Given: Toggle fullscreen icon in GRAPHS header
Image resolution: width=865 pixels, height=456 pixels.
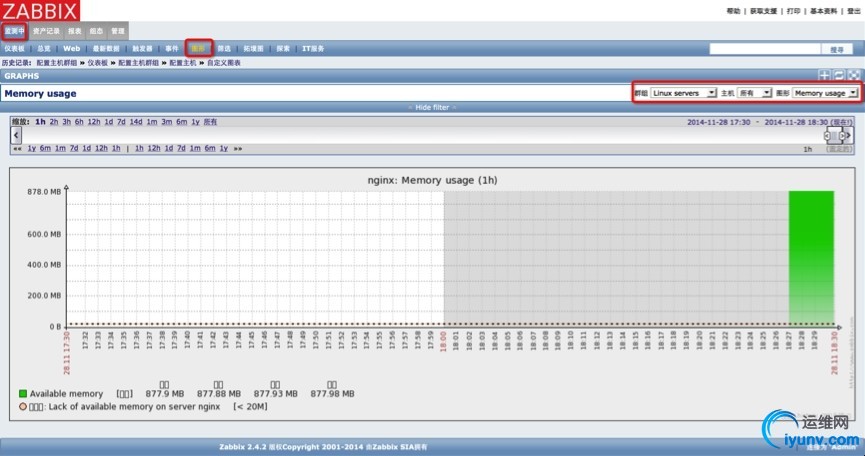Looking at the screenshot, I should point(854,76).
